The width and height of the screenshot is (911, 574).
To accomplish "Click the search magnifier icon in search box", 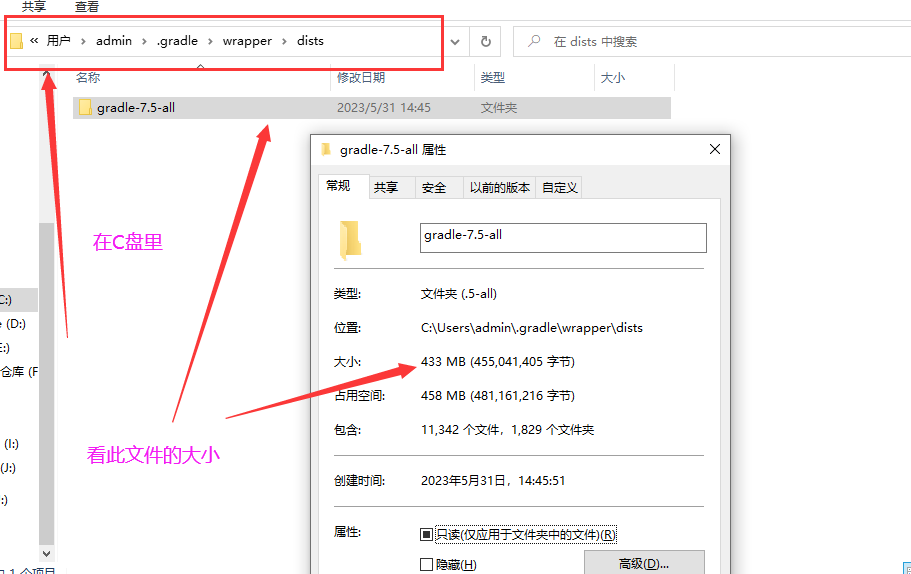I will [x=534, y=42].
